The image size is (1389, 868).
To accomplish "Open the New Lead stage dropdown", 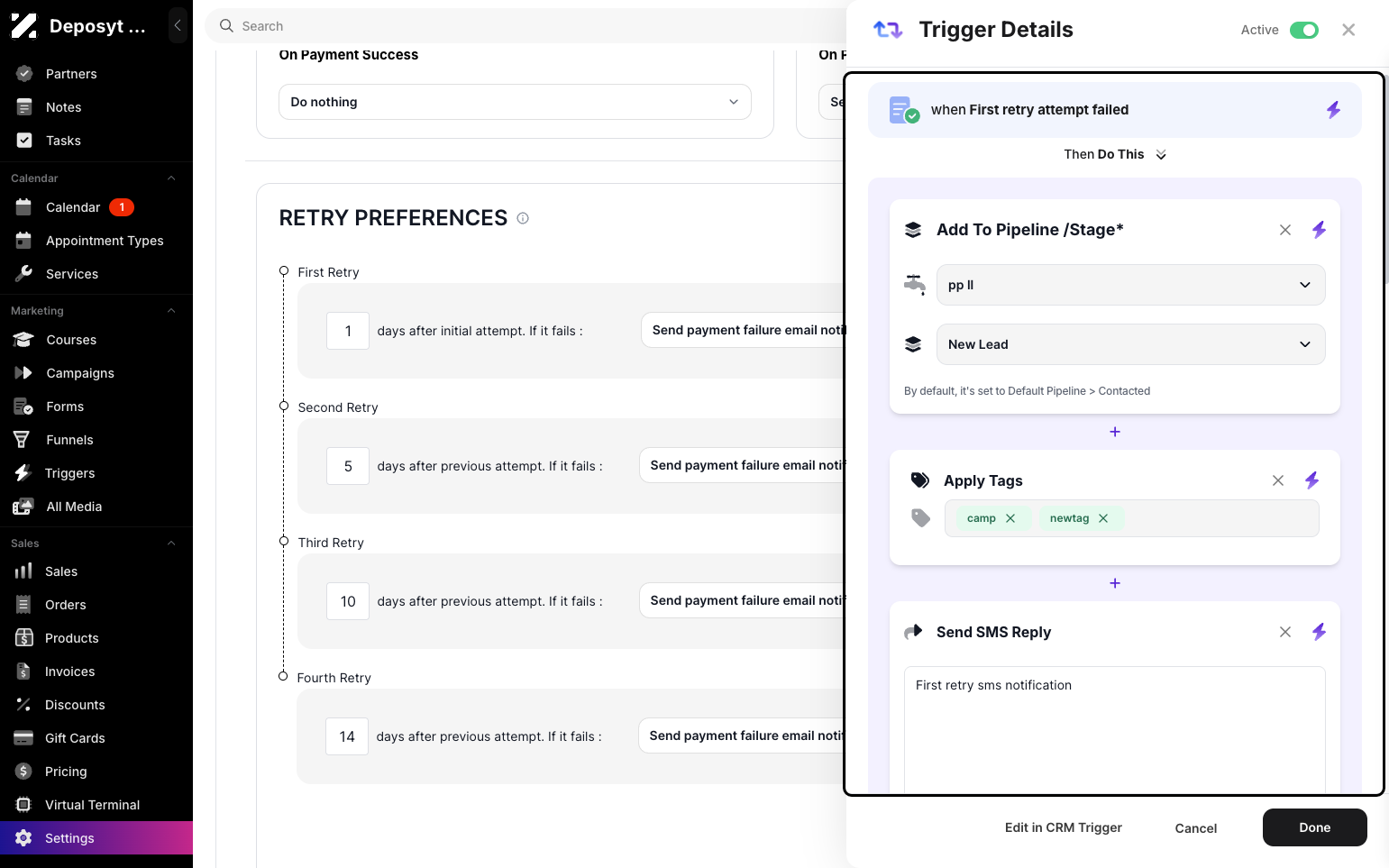I will point(1130,344).
